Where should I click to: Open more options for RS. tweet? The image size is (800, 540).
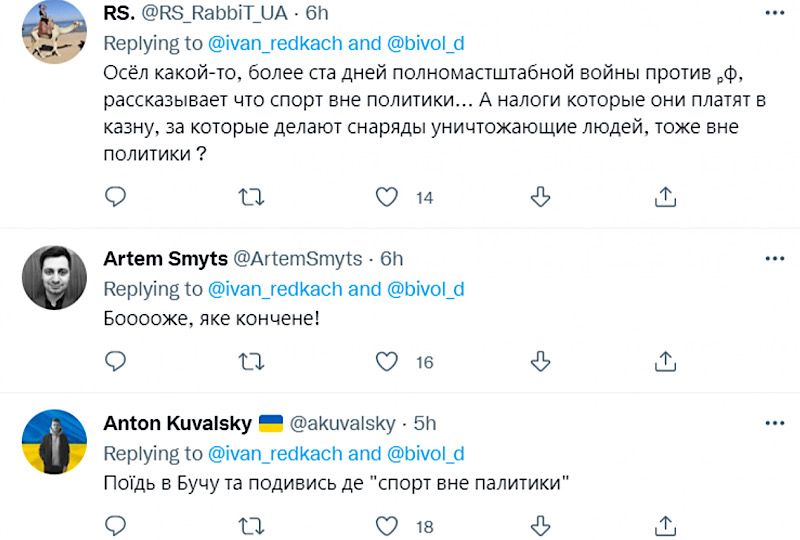pyautogui.click(x=774, y=12)
